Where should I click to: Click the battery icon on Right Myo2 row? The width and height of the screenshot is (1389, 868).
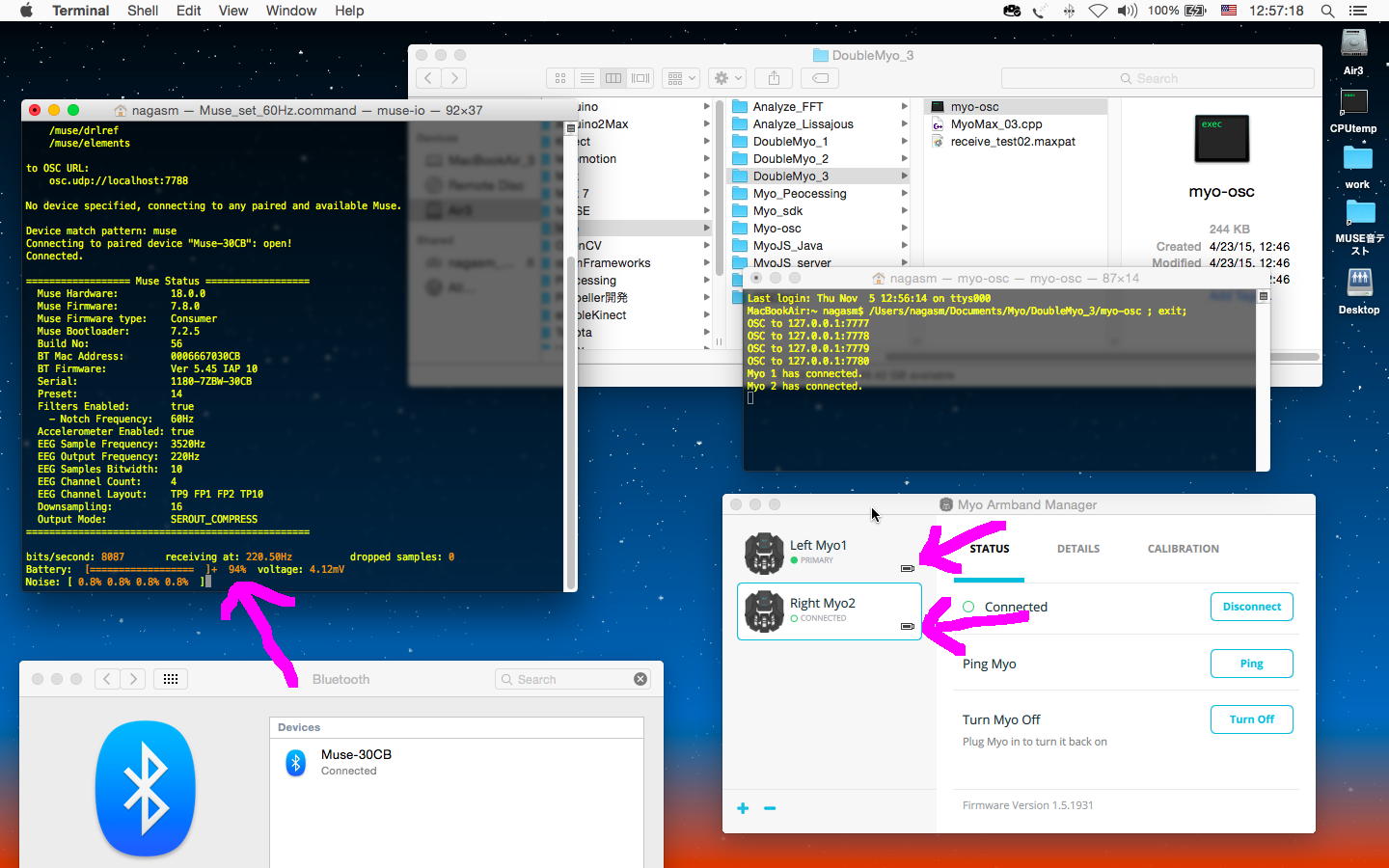907,626
